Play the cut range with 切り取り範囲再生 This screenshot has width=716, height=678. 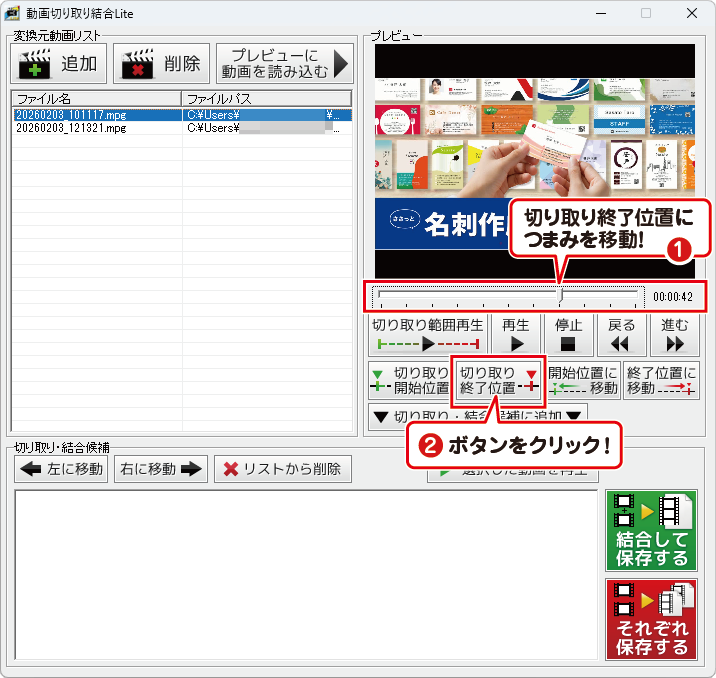point(428,335)
